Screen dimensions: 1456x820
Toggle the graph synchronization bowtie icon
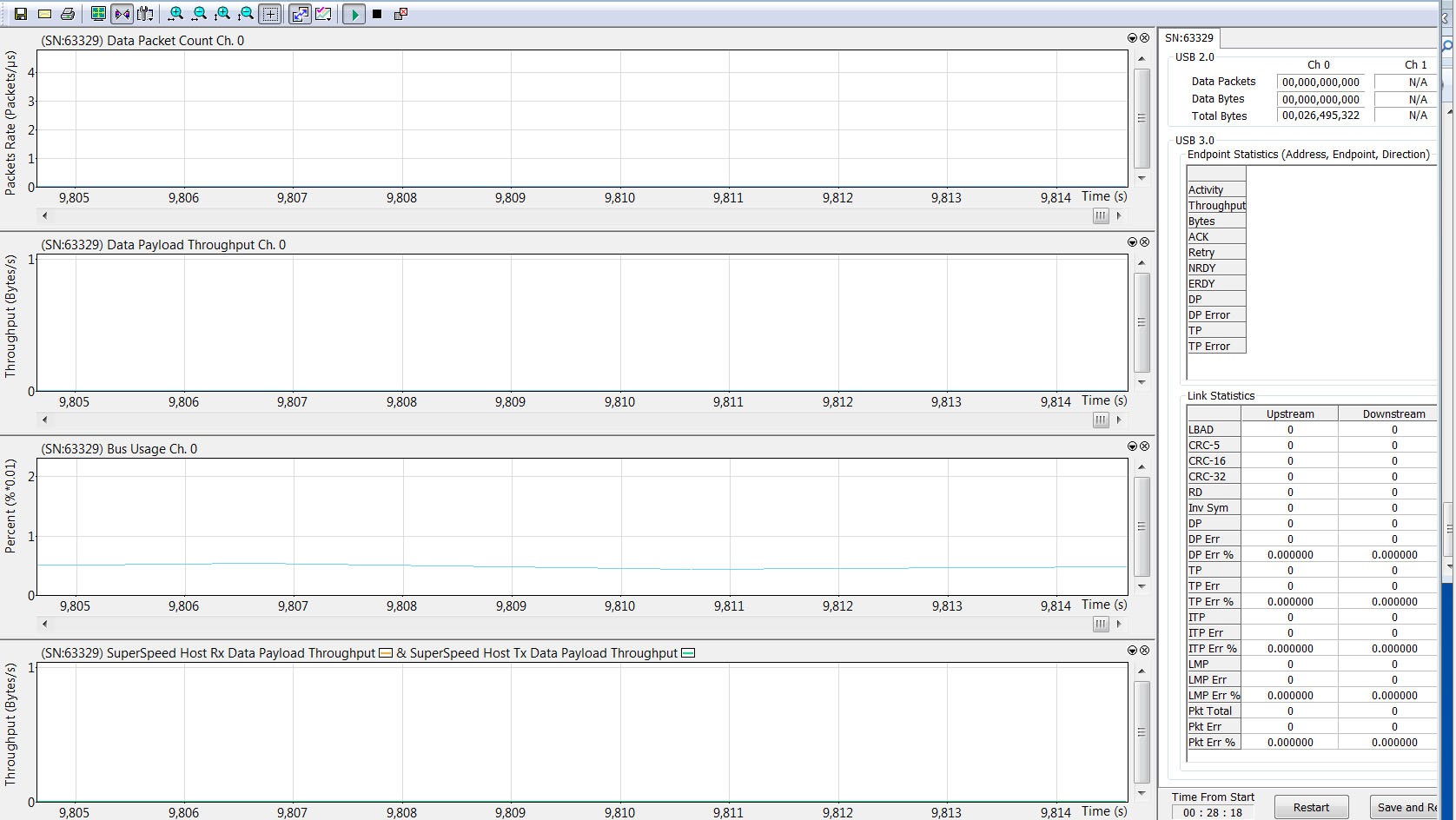[122, 14]
